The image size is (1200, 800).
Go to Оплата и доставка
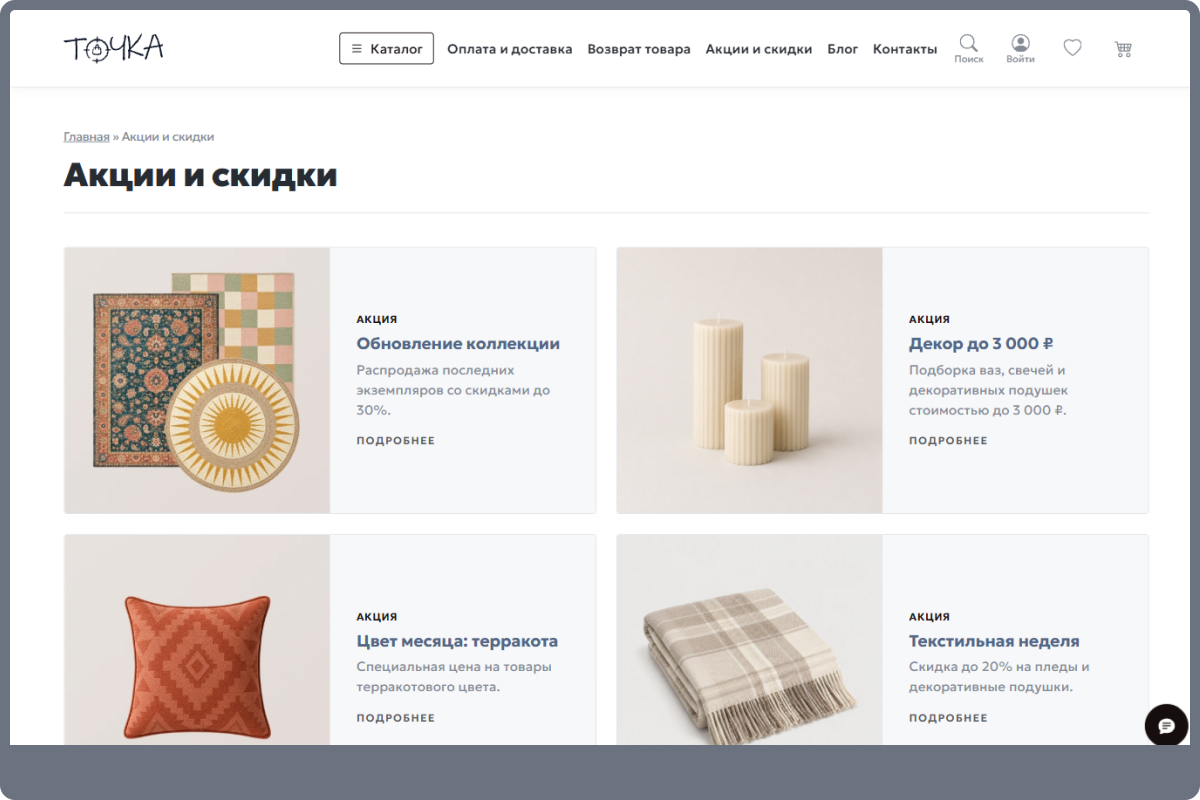tap(510, 49)
